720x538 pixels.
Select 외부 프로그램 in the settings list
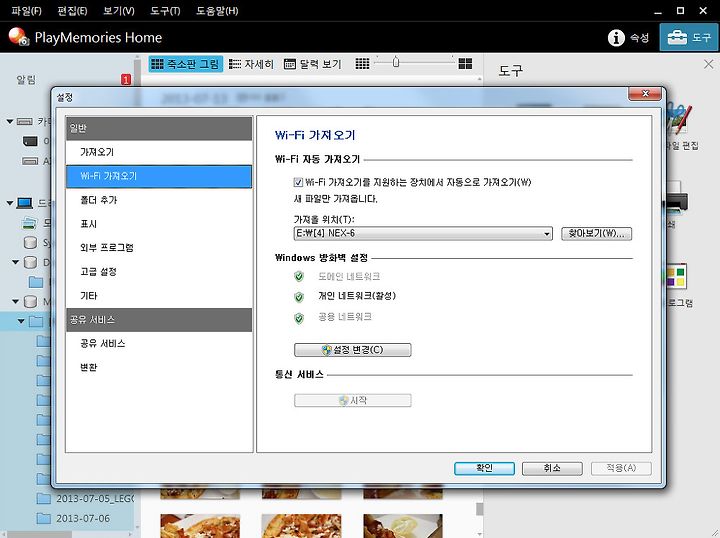[x=159, y=248]
